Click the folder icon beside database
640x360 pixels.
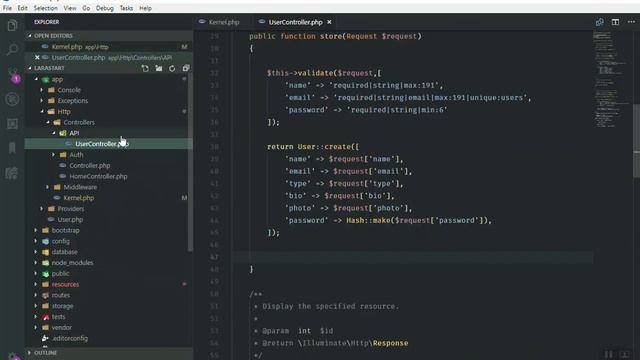[46, 252]
